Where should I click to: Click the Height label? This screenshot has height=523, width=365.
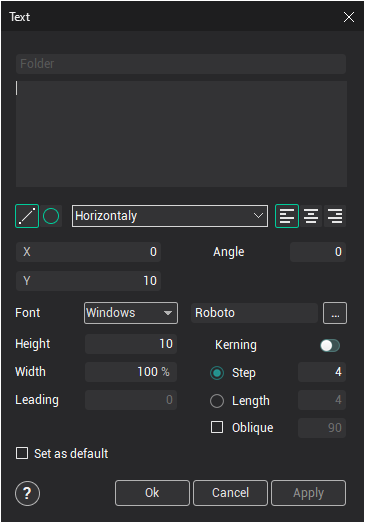point(33,344)
